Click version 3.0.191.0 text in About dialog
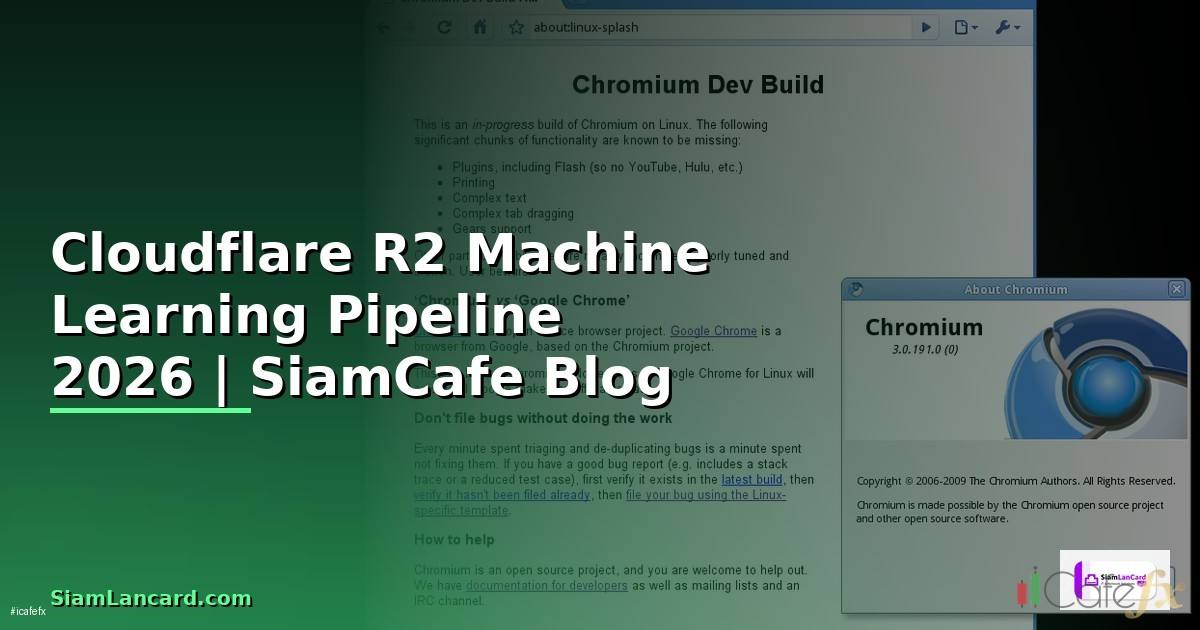1200x630 pixels. pyautogui.click(x=925, y=350)
